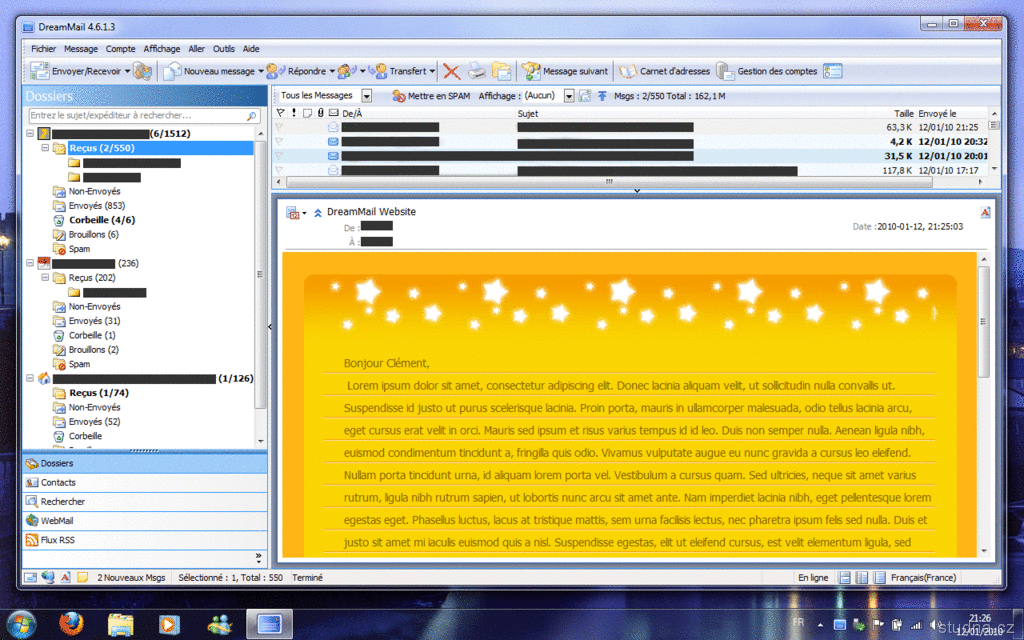Collapse the Reçus (202) folder node
Screen dimensions: 1024x640
[45, 278]
